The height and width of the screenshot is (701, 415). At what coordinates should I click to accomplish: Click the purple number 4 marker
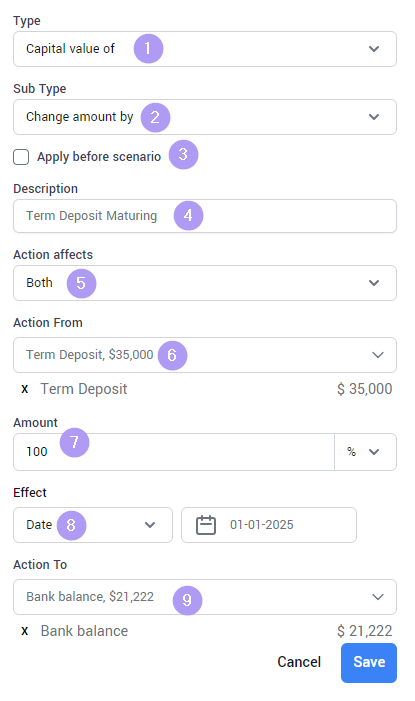[x=188, y=215]
